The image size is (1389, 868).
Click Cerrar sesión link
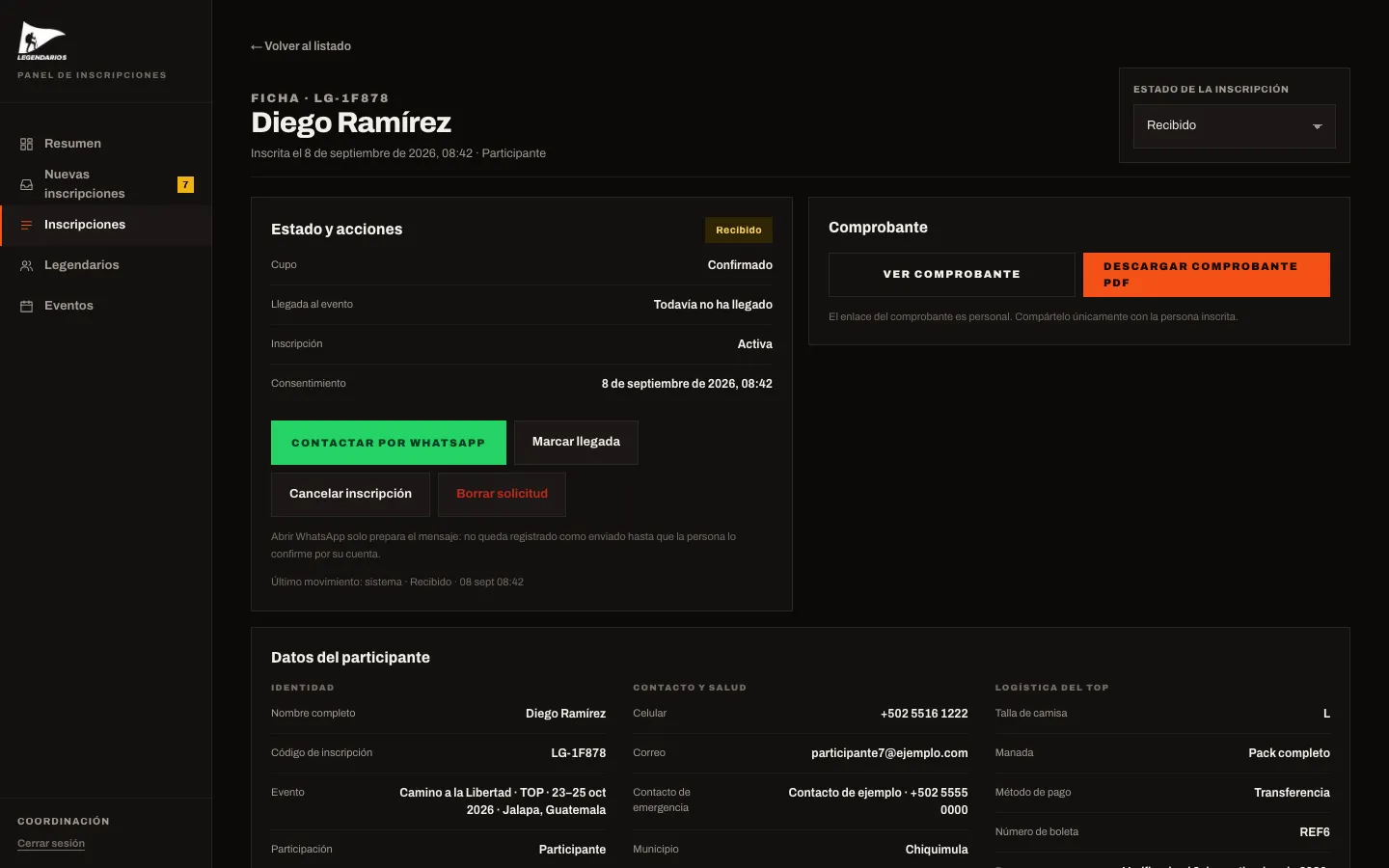coord(51,843)
